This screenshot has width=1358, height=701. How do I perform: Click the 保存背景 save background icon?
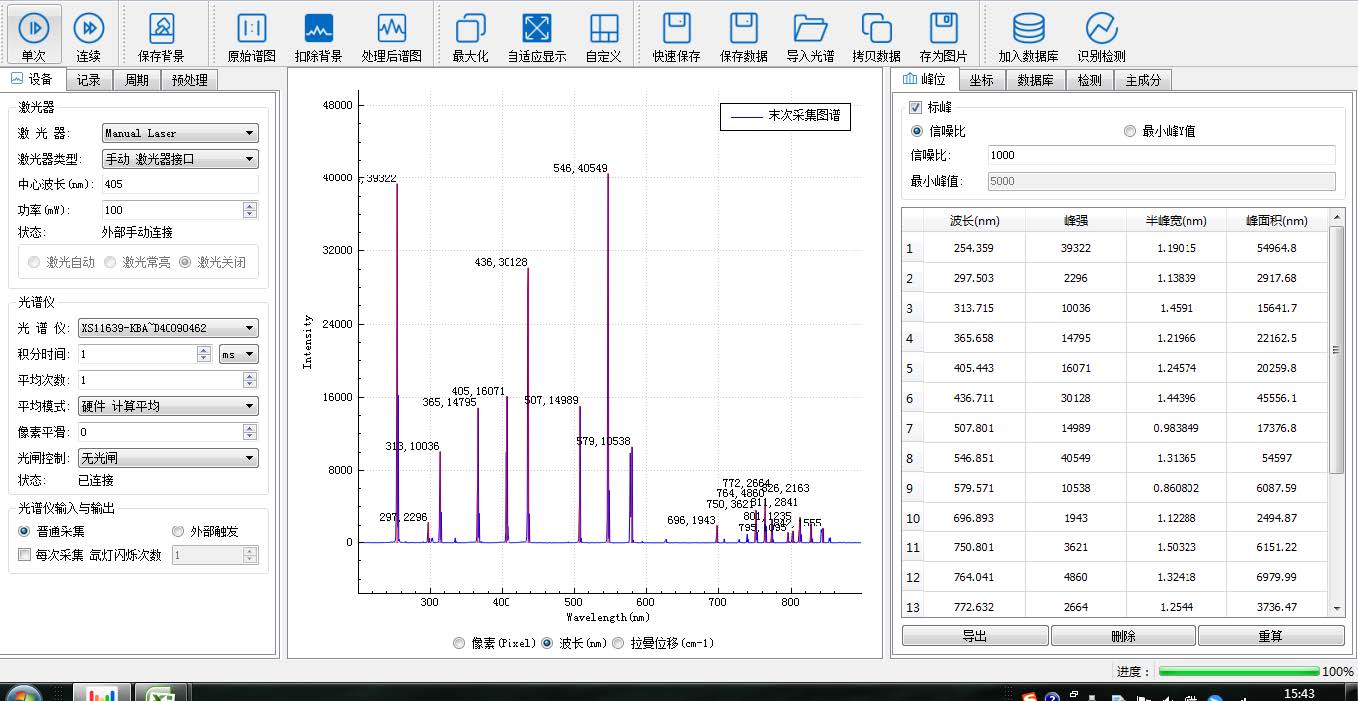161,34
